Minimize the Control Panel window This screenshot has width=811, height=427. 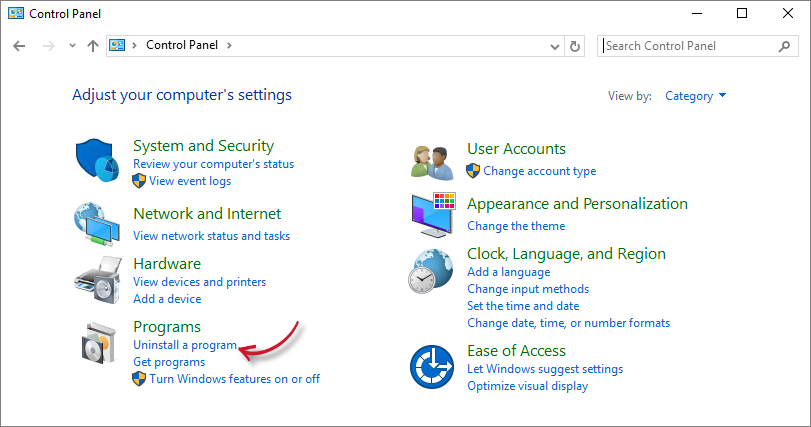pyautogui.click(x=697, y=13)
